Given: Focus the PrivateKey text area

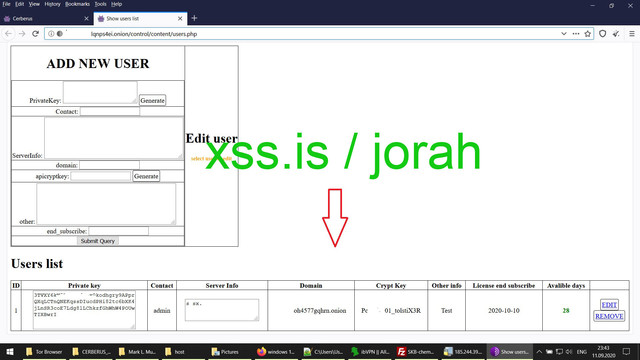Looking at the screenshot, I should tap(100, 92).
